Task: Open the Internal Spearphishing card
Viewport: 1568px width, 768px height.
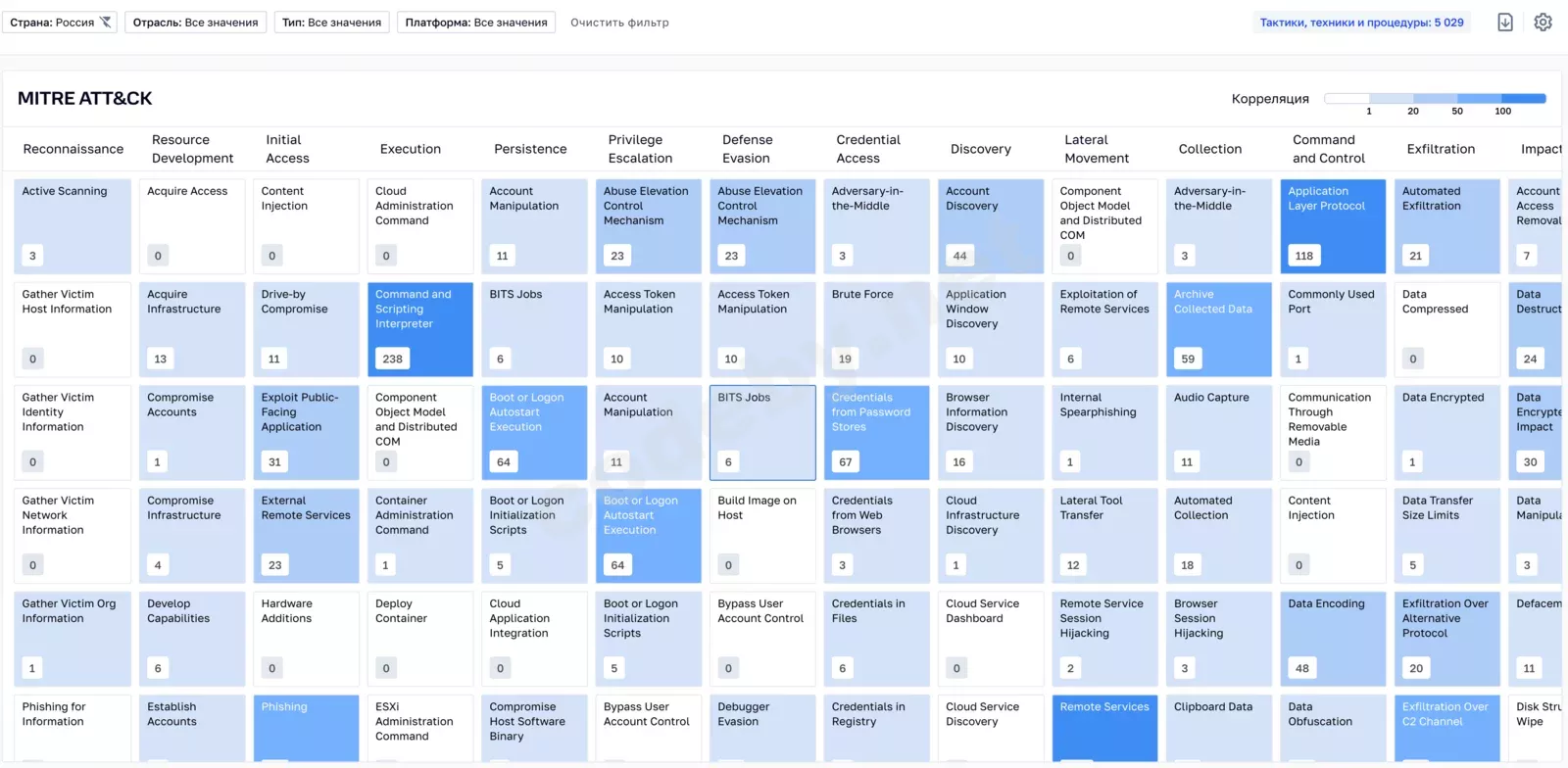Action: (1104, 433)
